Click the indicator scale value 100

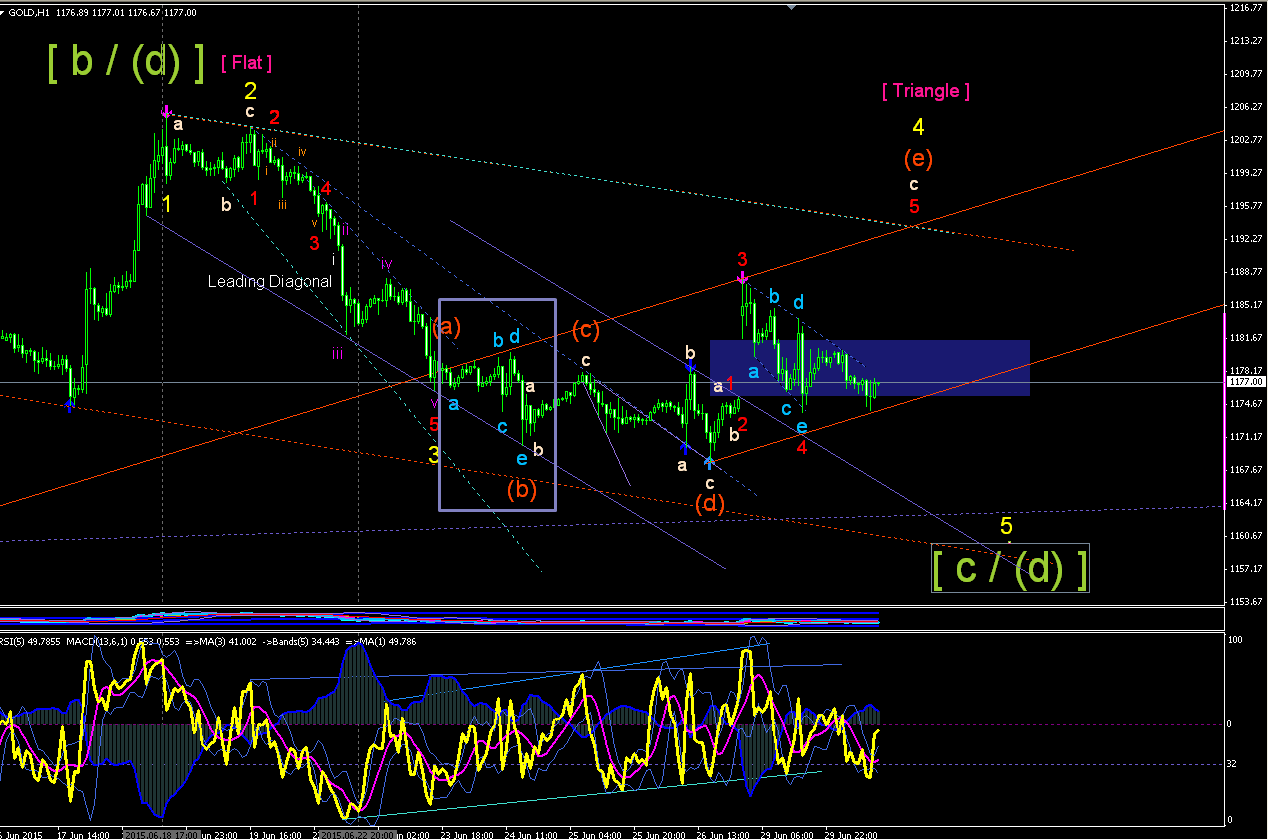(1236, 639)
